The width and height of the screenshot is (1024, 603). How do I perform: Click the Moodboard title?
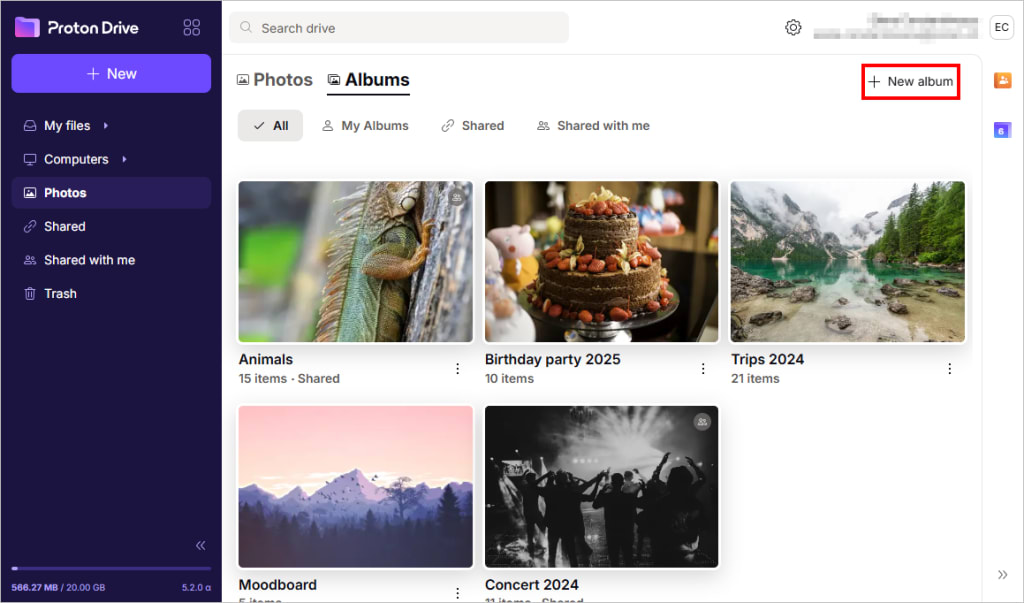pyautogui.click(x=278, y=585)
